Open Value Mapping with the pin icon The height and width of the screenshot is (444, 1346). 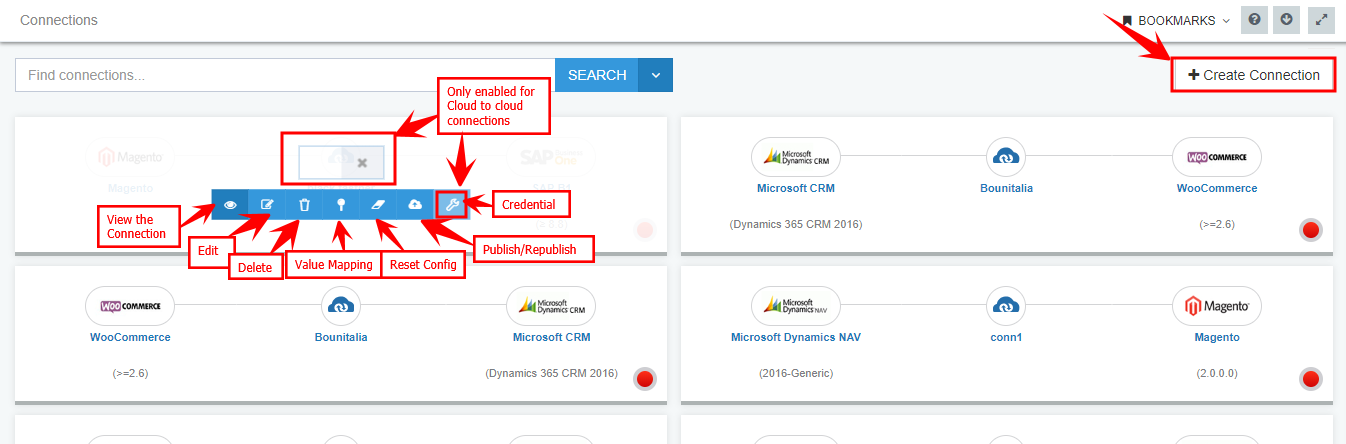point(341,204)
